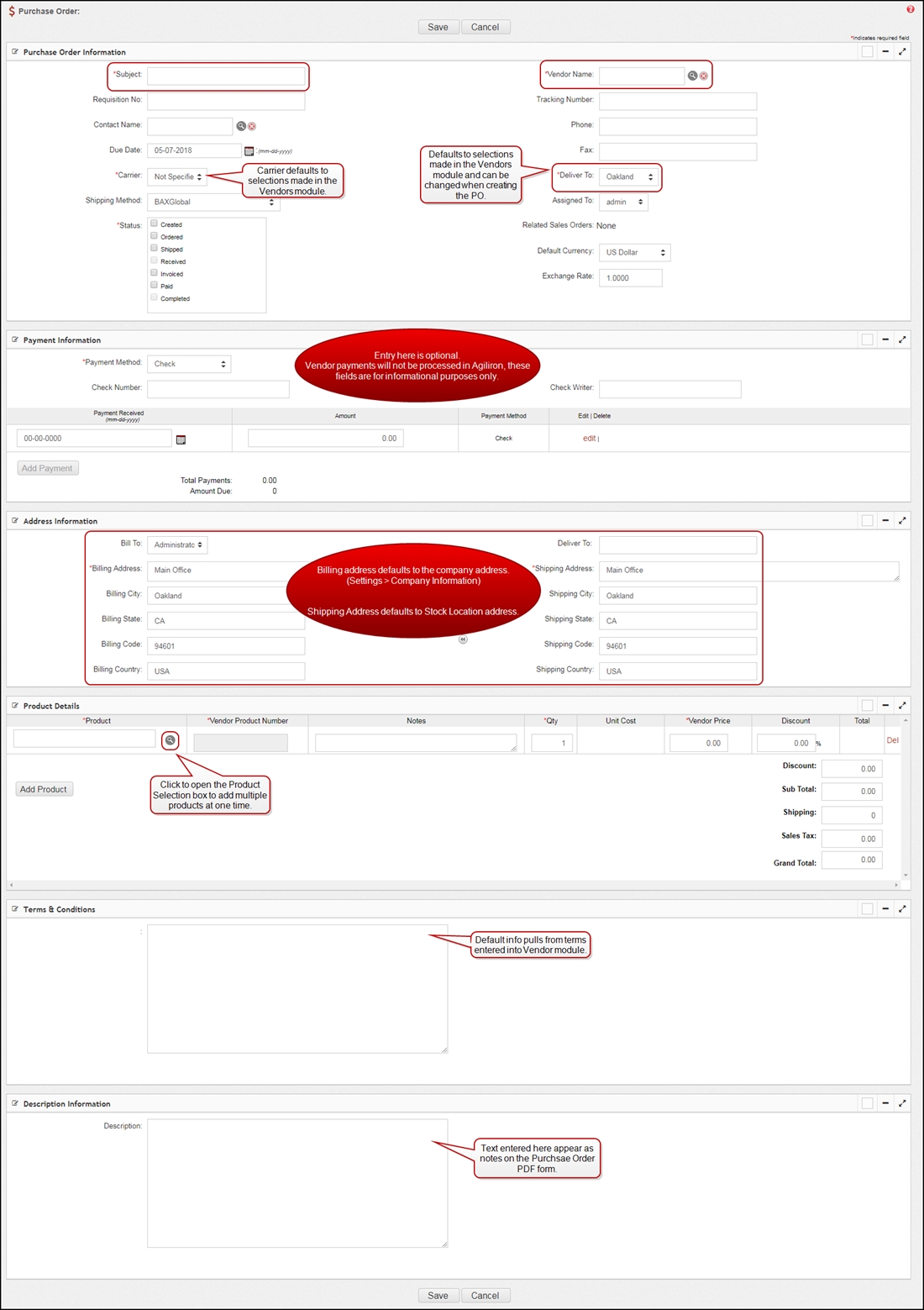Maximize the Description Information section
The height and width of the screenshot is (1310, 924).
(x=902, y=1103)
